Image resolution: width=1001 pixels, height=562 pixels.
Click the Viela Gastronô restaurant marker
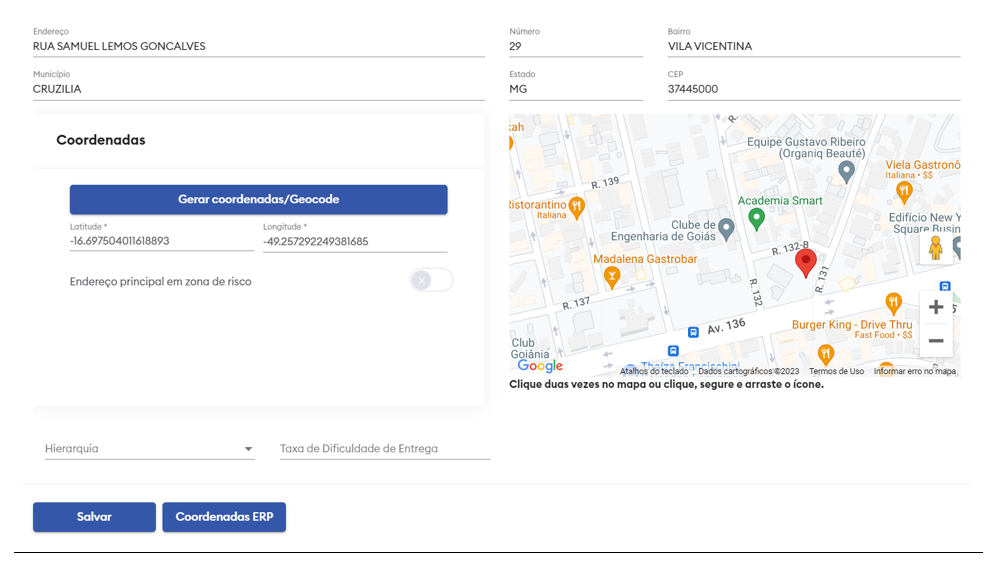904,190
